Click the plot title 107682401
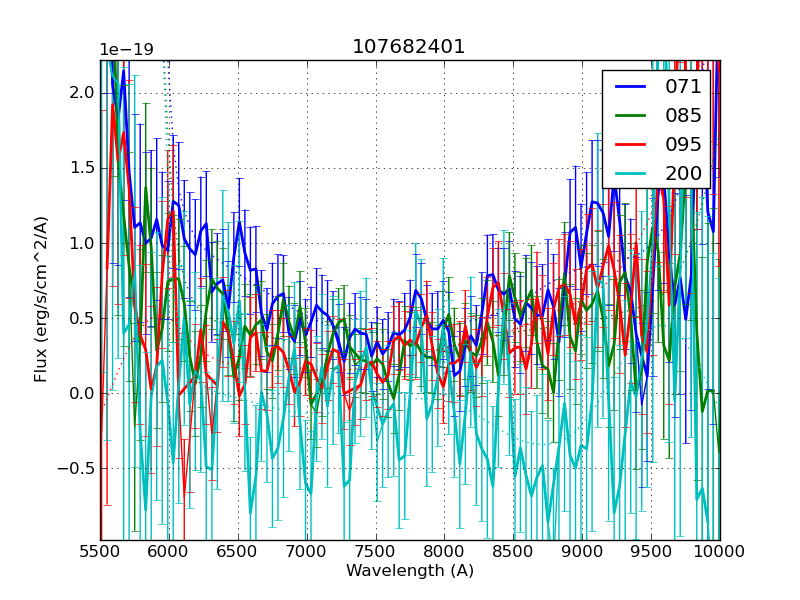The image size is (800, 600). tap(409, 47)
